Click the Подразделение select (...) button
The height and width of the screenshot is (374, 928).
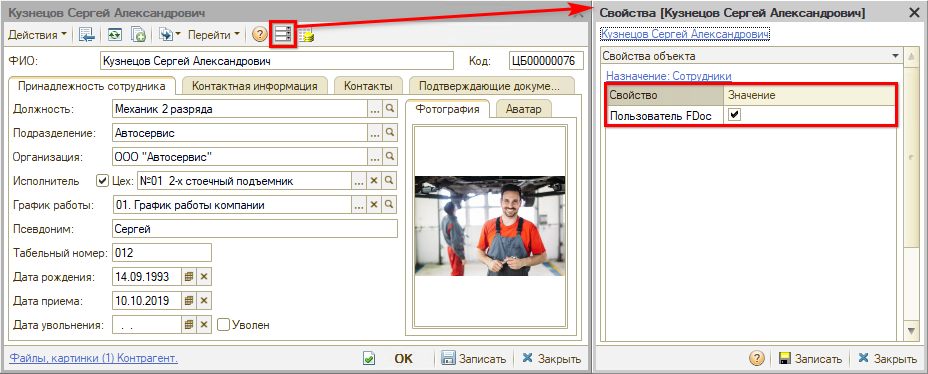pyautogui.click(x=374, y=133)
